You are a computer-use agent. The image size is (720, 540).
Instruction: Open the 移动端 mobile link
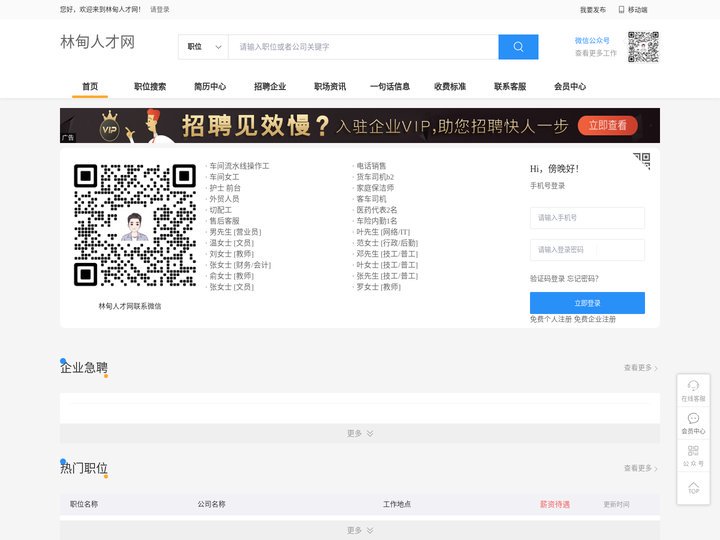(x=633, y=10)
